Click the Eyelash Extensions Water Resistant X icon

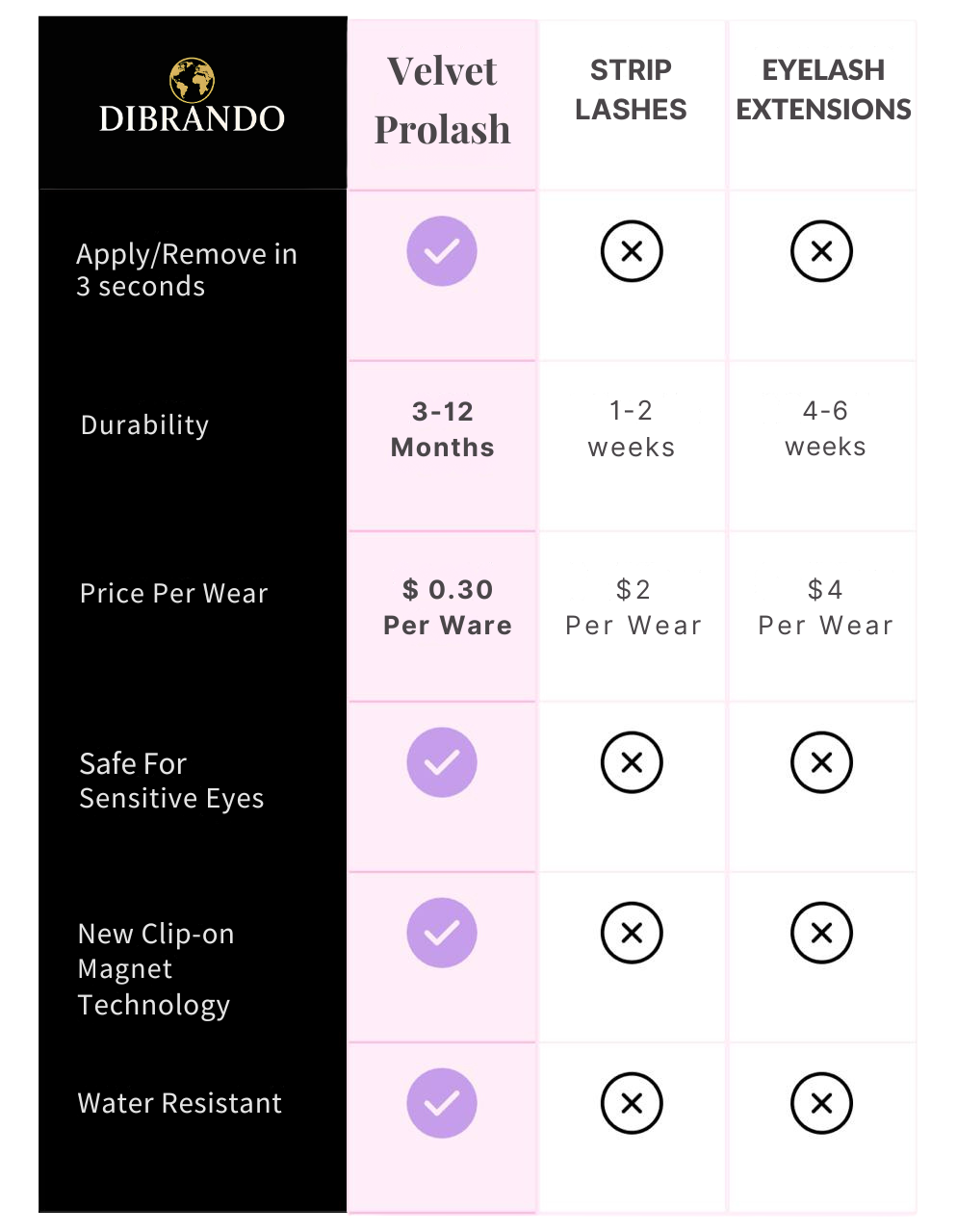pyautogui.click(x=821, y=1103)
